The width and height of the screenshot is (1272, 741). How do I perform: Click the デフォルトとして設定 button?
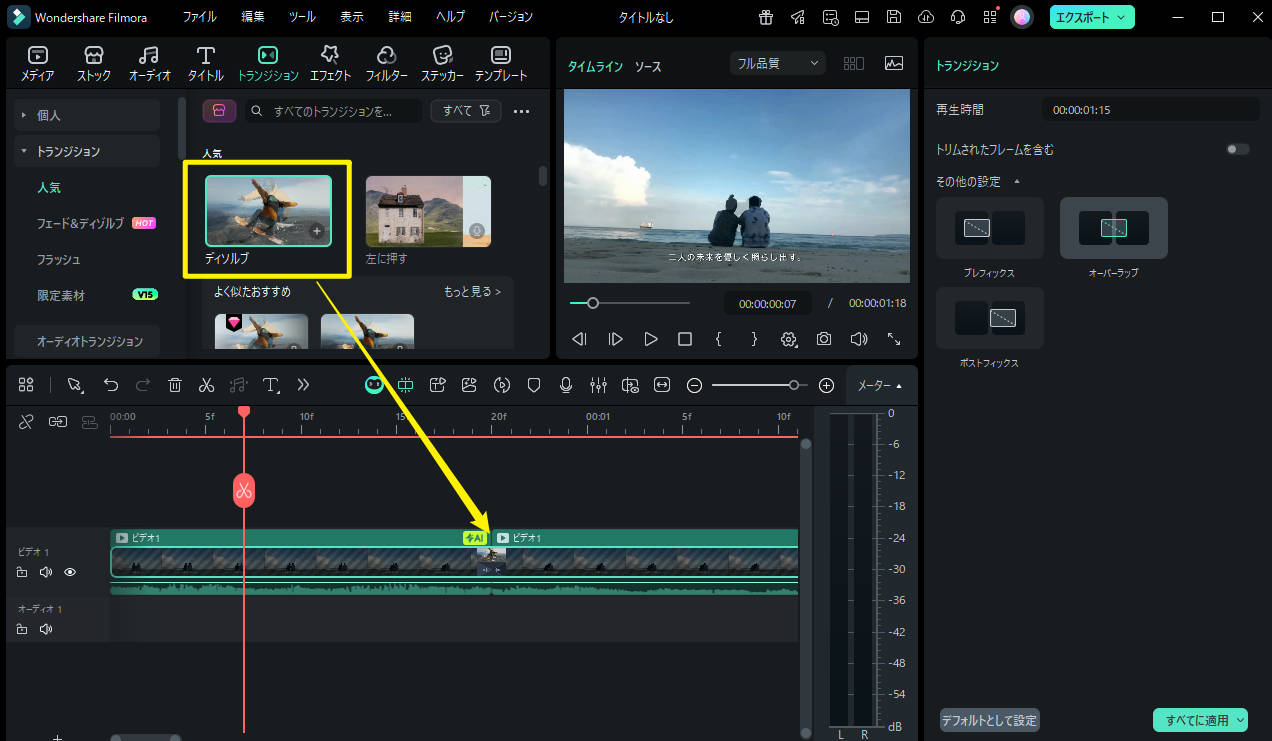click(x=989, y=719)
